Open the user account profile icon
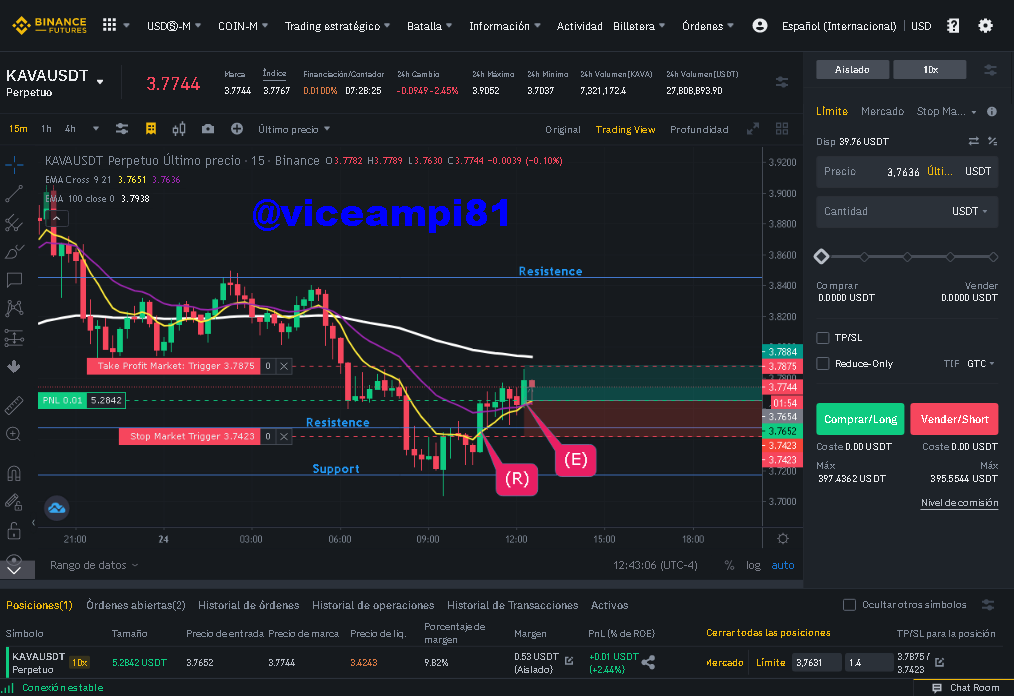The image size is (1014, 696). [760, 26]
